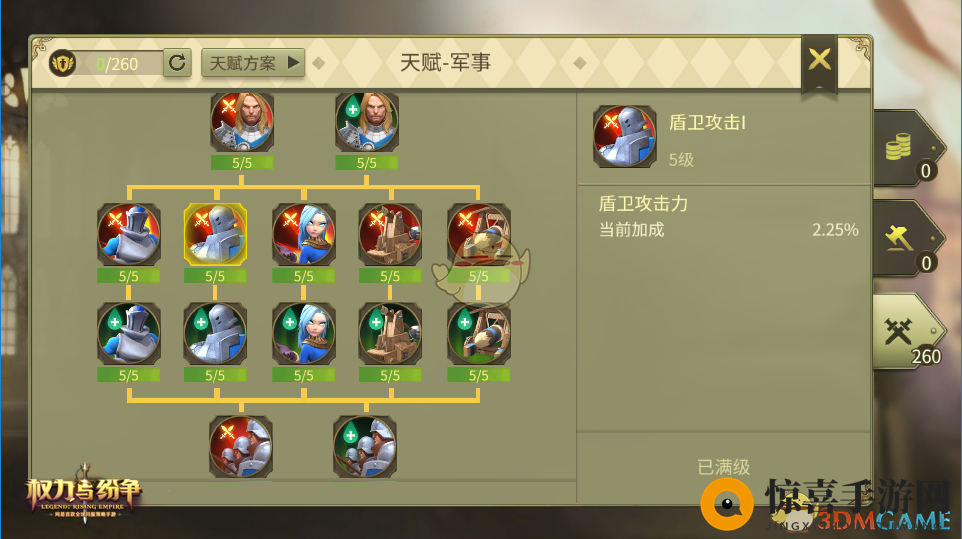962x539 pixels.
Task: Close the talent panel with the X
Action: pyautogui.click(x=820, y=60)
